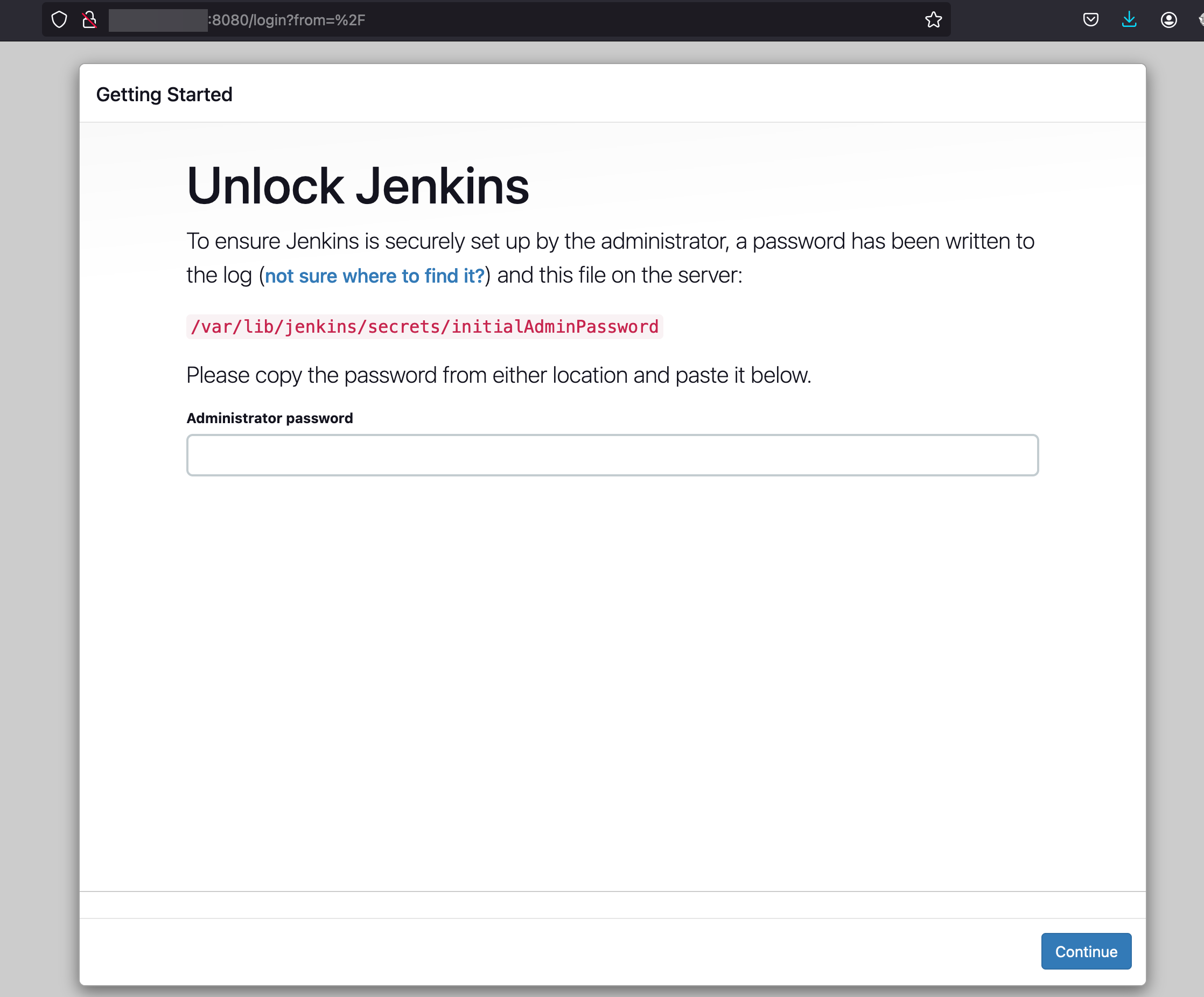Click the 'Getting Started' title
The width and height of the screenshot is (1204, 997).
point(164,94)
